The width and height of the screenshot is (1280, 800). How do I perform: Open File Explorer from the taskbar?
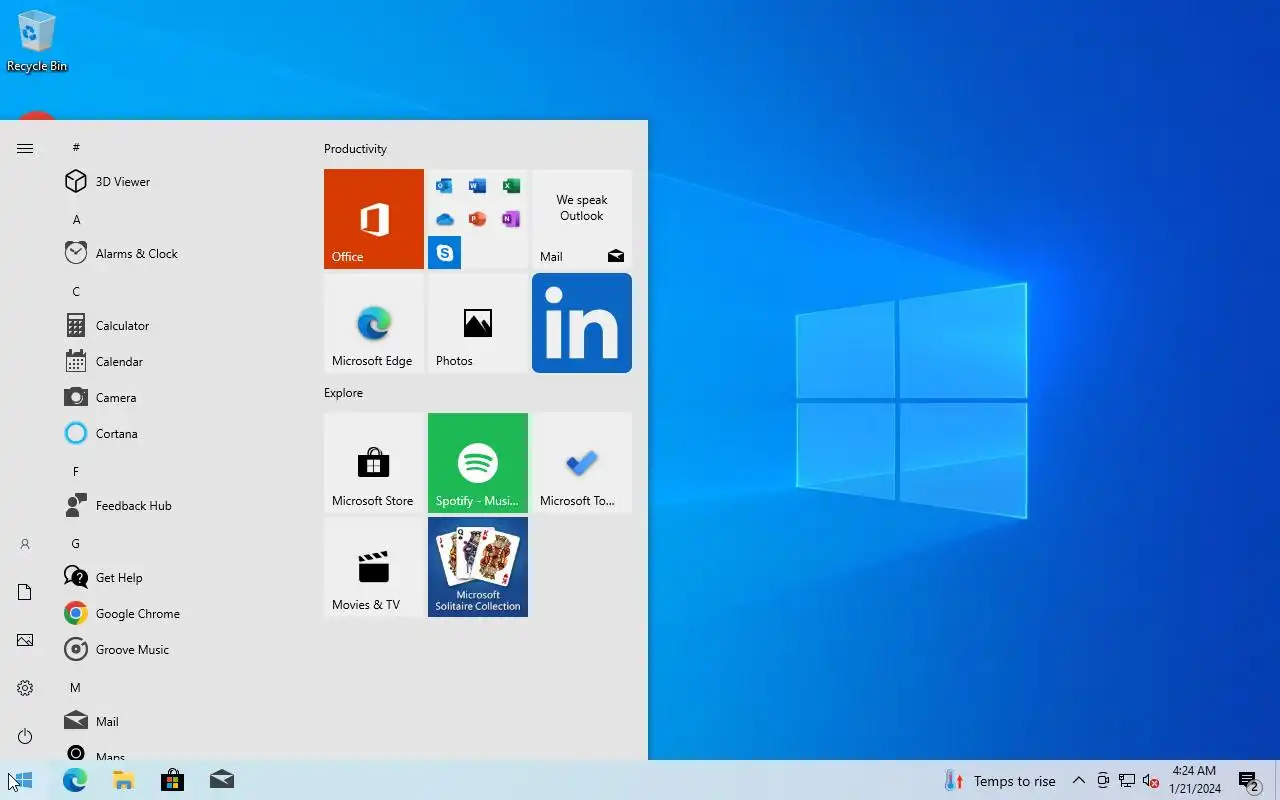pos(123,780)
